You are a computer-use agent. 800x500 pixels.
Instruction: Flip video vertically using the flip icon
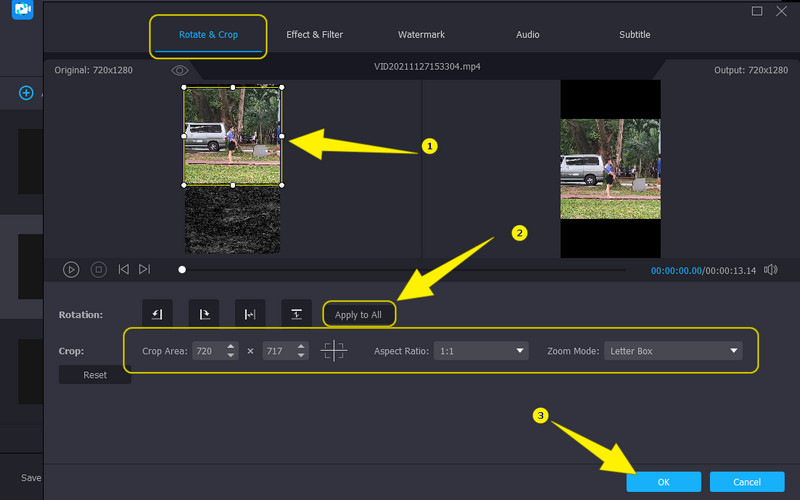(x=297, y=314)
